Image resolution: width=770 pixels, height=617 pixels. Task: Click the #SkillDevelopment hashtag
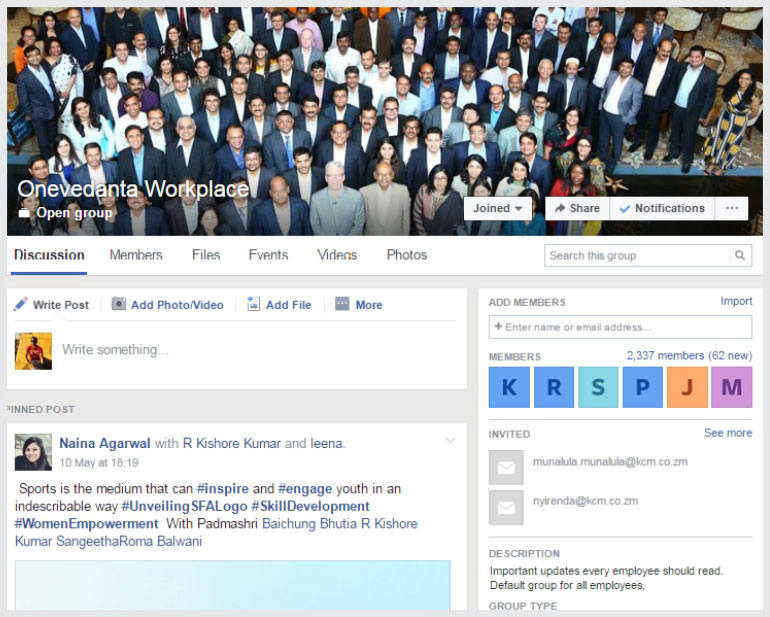click(x=310, y=506)
